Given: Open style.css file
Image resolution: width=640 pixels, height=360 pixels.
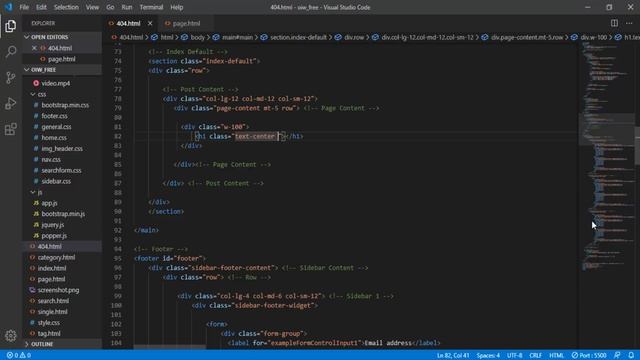Looking at the screenshot, I should (x=62, y=322).
